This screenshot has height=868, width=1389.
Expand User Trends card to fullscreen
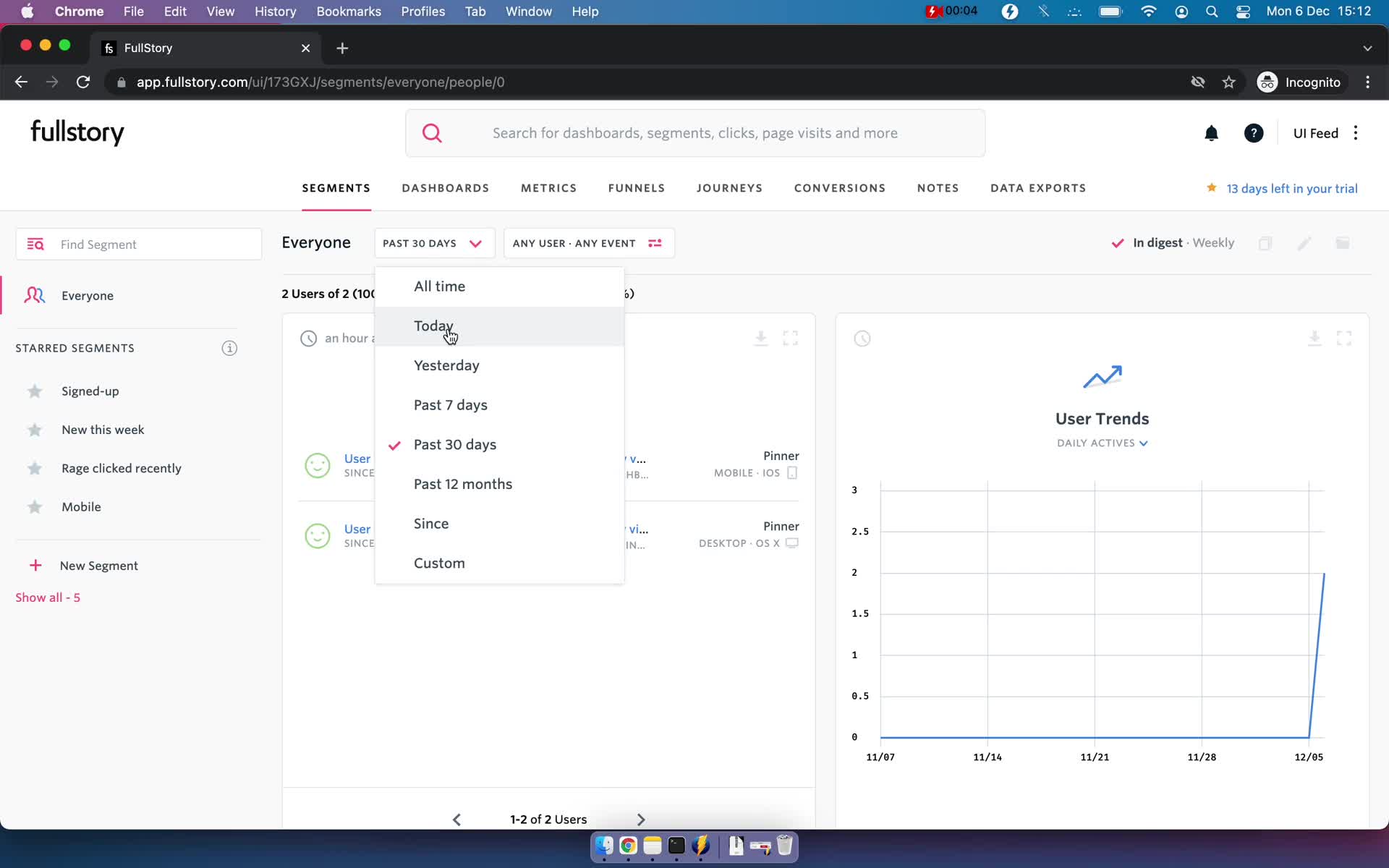1344,338
